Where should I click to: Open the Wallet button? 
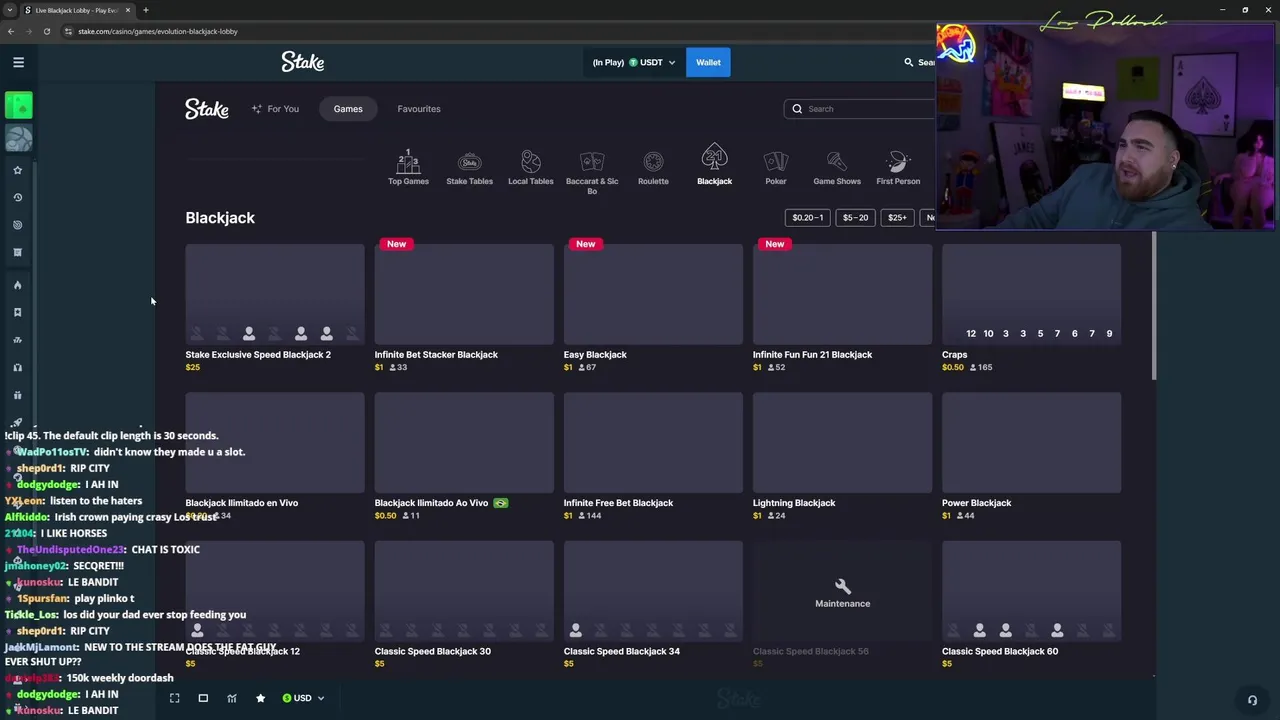[708, 62]
